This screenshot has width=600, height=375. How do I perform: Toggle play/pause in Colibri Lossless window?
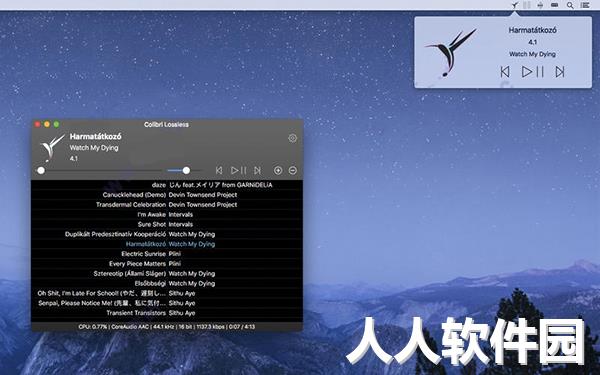pos(239,170)
